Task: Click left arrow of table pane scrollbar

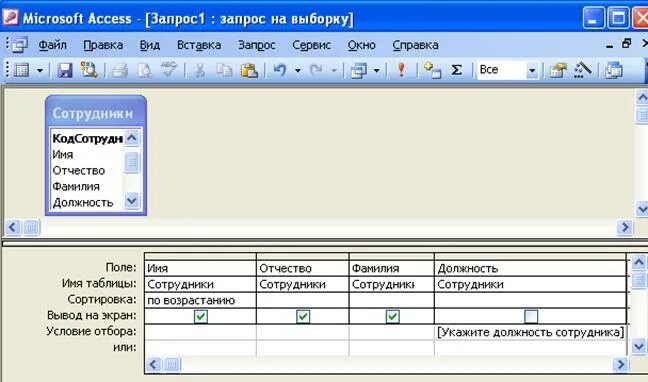Action: click(x=12, y=227)
